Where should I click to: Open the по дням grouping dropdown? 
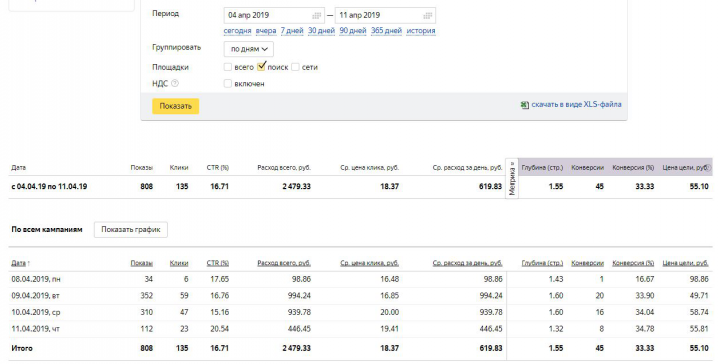coord(249,49)
